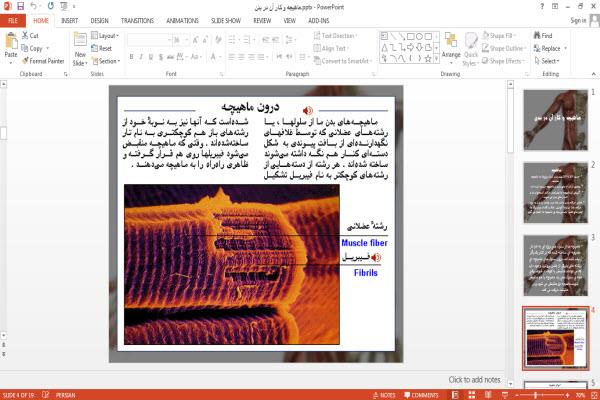Open Replace dropdown arrow
The width and height of the screenshot is (600, 400).
click(x=566, y=48)
